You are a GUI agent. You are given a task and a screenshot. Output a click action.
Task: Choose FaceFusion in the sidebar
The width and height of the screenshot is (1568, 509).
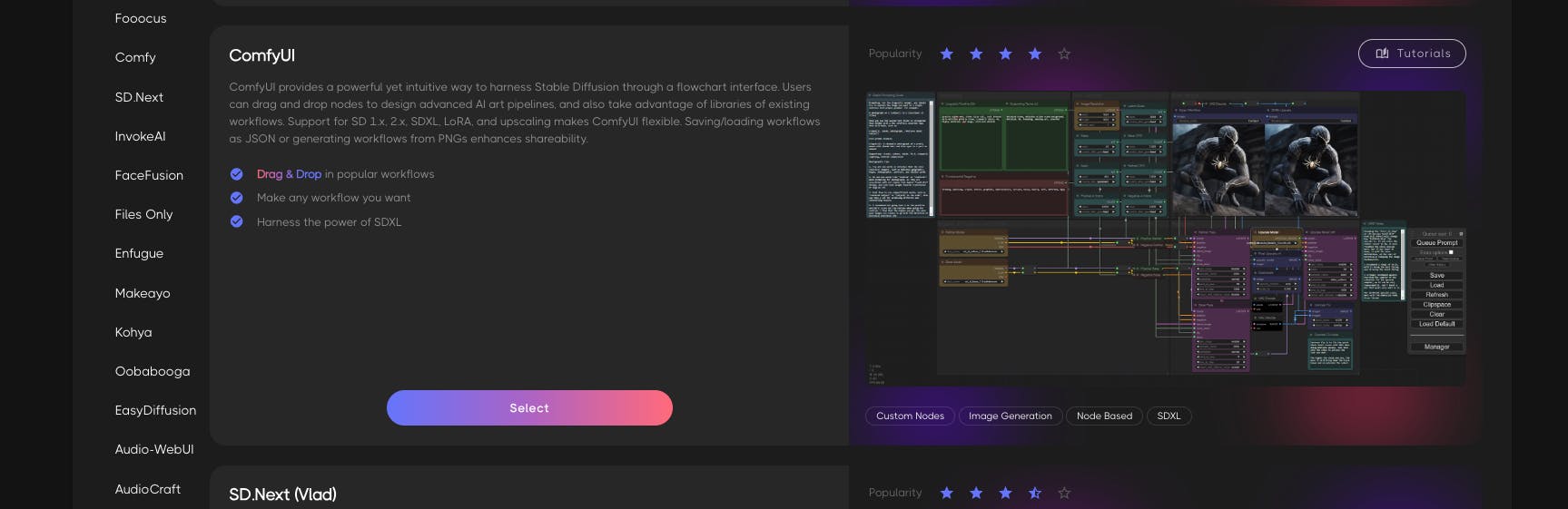coord(149,175)
